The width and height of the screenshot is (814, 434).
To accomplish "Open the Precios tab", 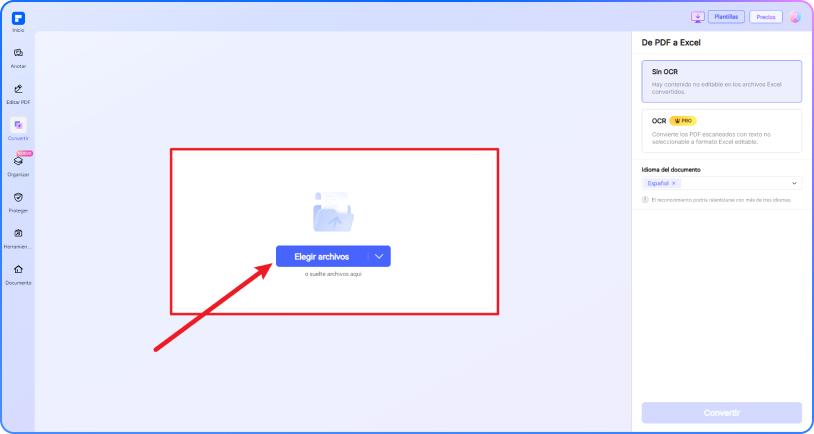I will click(x=766, y=17).
